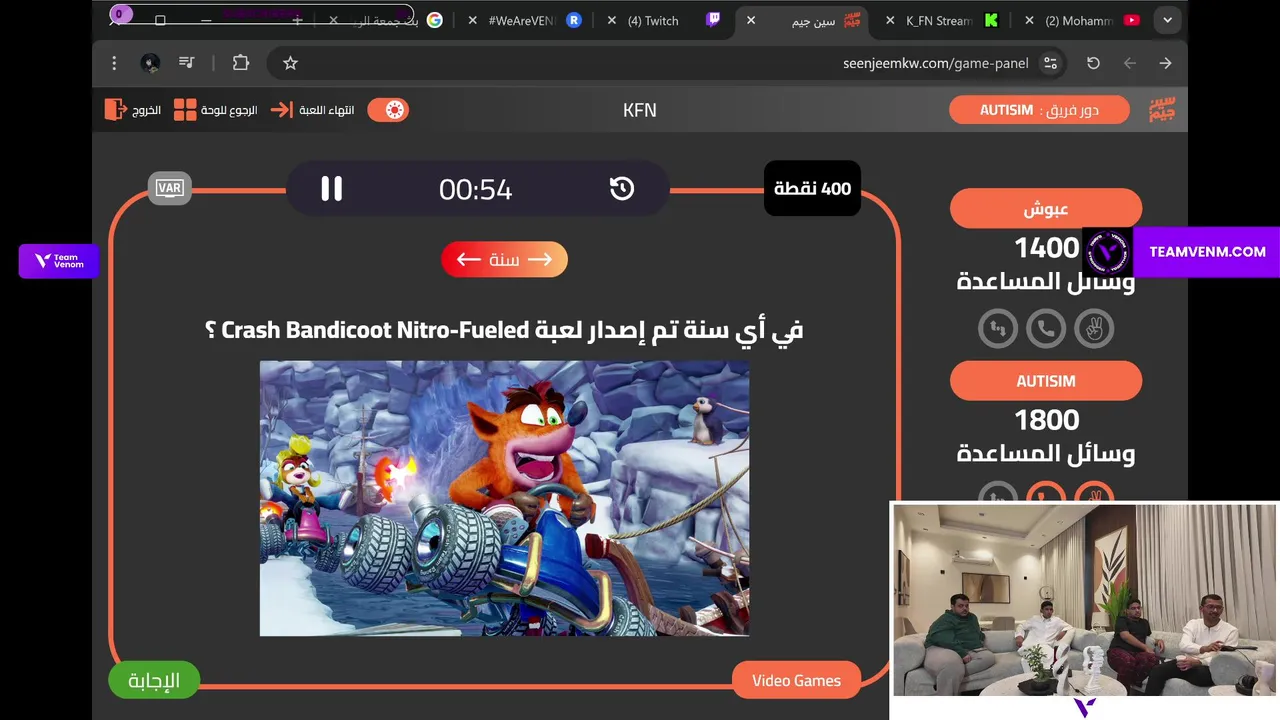Viewport: 1280px width, 720px height.
Task: Click the Video Games category label
Action: 796,680
